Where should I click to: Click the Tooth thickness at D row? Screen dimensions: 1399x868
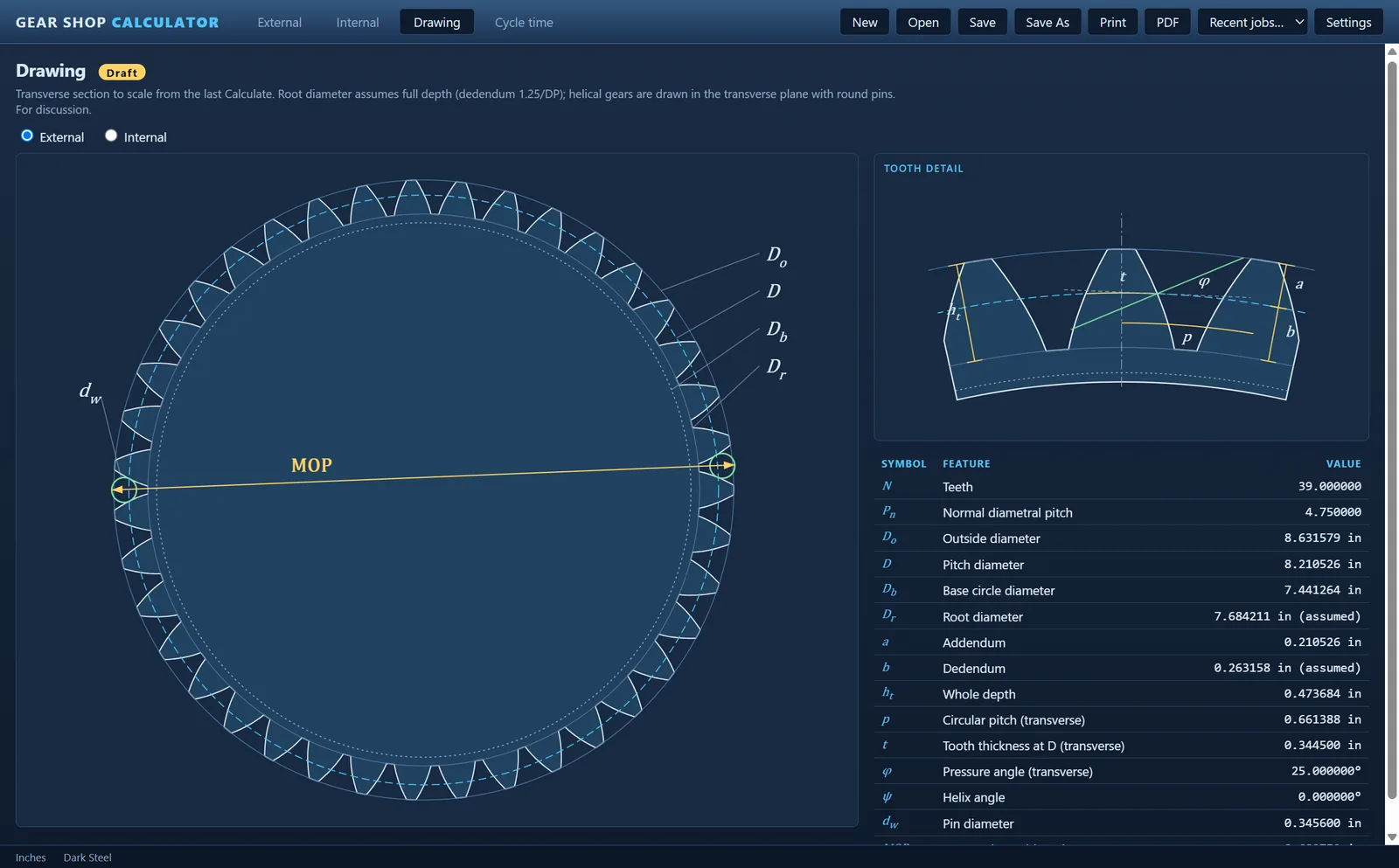(x=1122, y=746)
